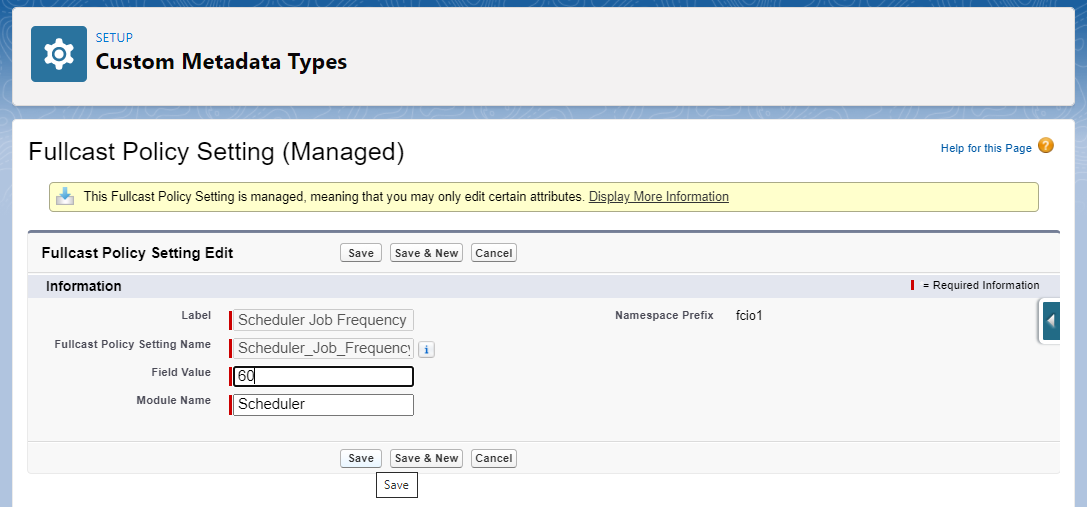The width and height of the screenshot is (1087, 507).
Task: Click the bottom Cancel button
Action: pos(494,458)
